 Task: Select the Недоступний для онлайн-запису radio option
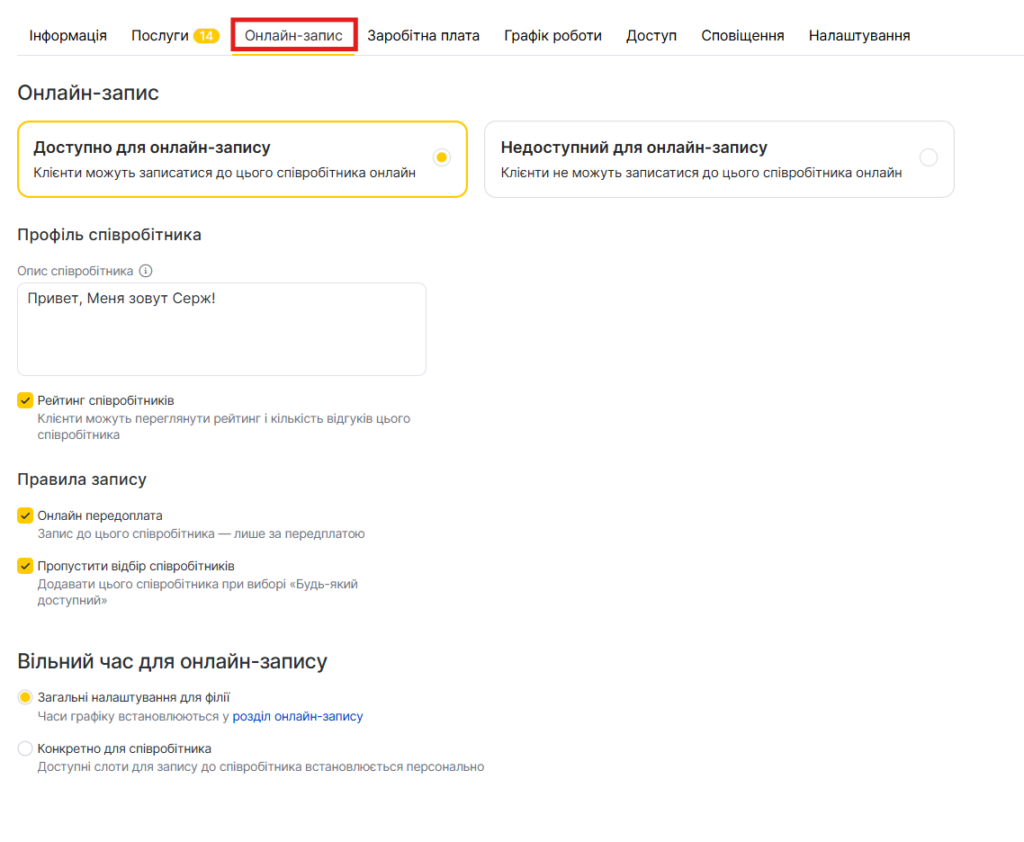point(928,157)
